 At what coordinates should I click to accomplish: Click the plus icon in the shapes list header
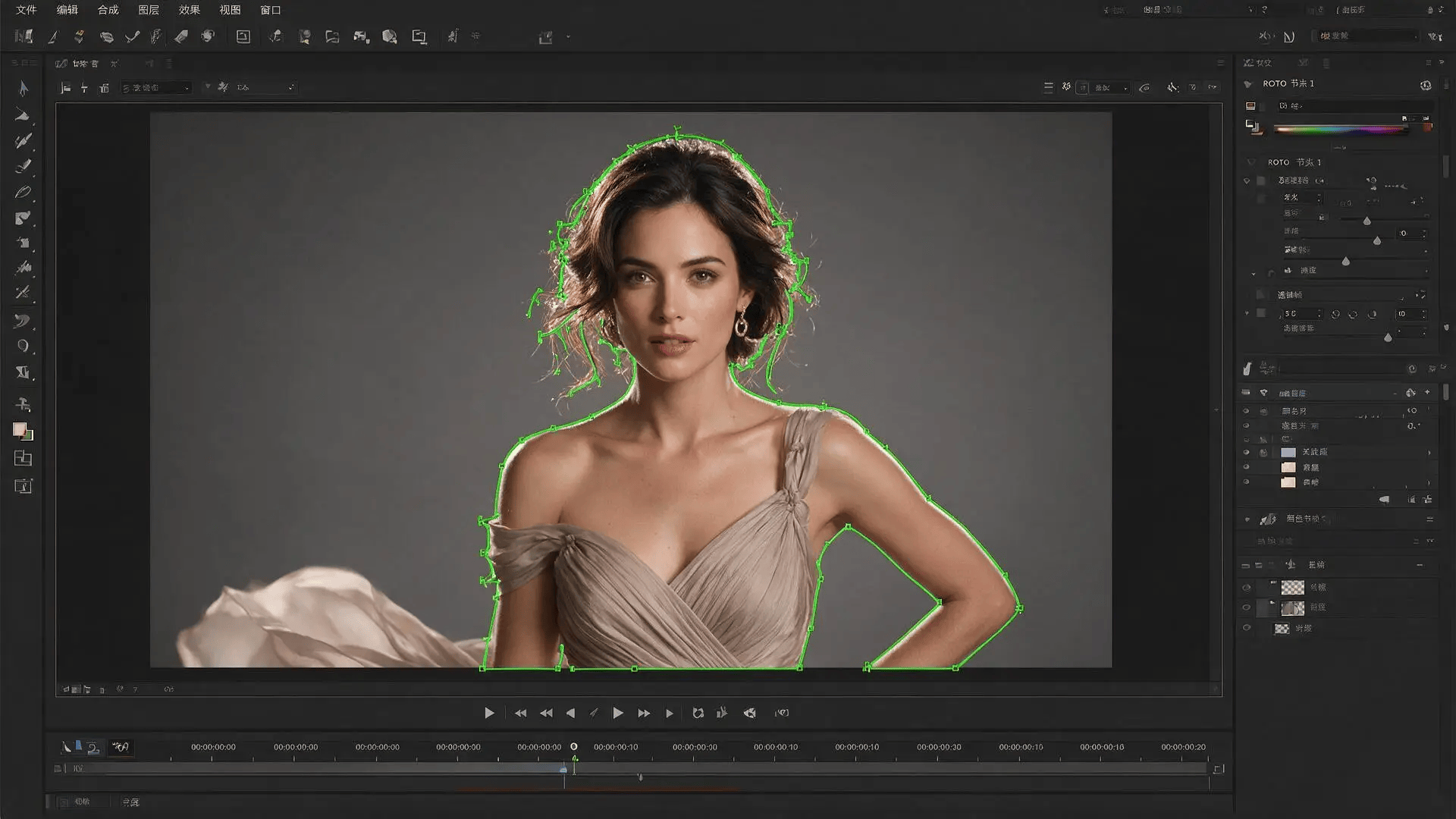point(1427,392)
